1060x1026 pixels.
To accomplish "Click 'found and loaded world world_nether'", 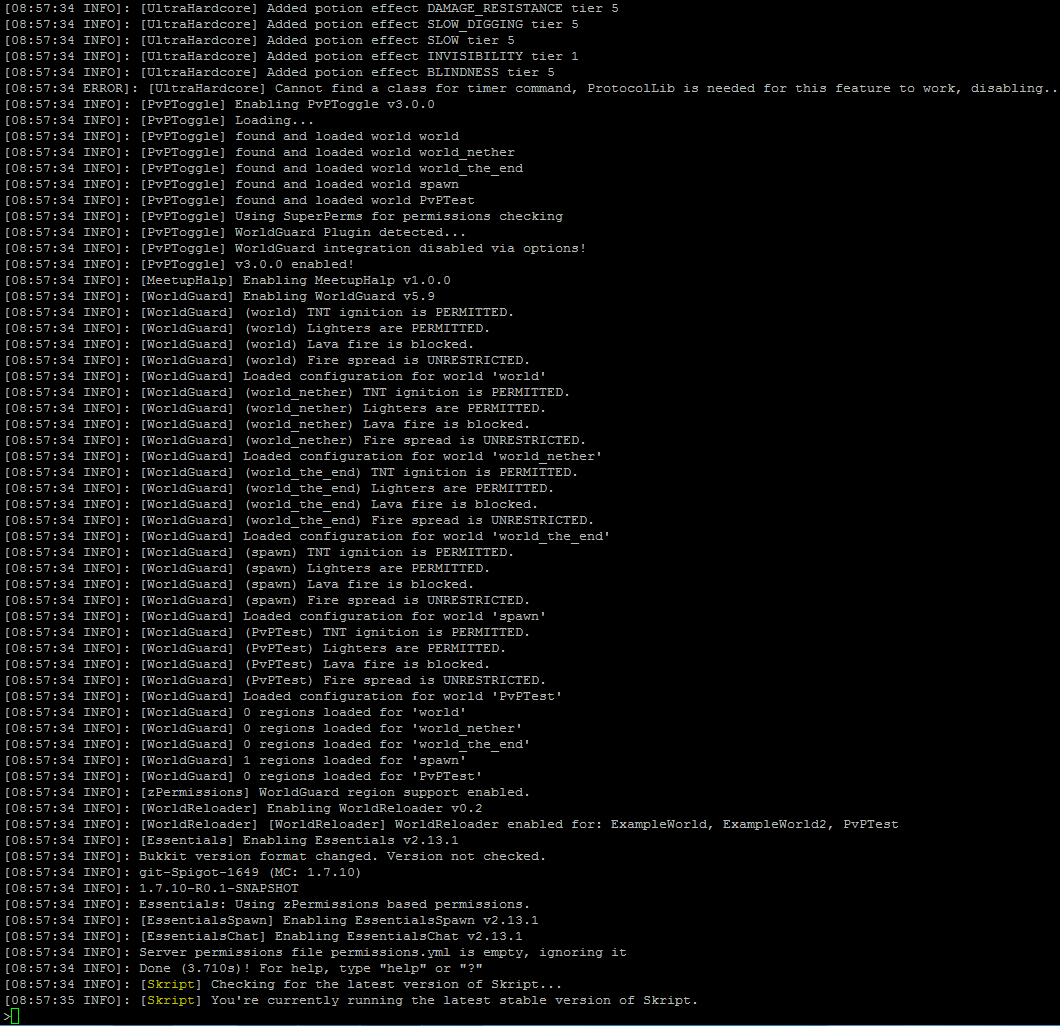I will point(375,153).
